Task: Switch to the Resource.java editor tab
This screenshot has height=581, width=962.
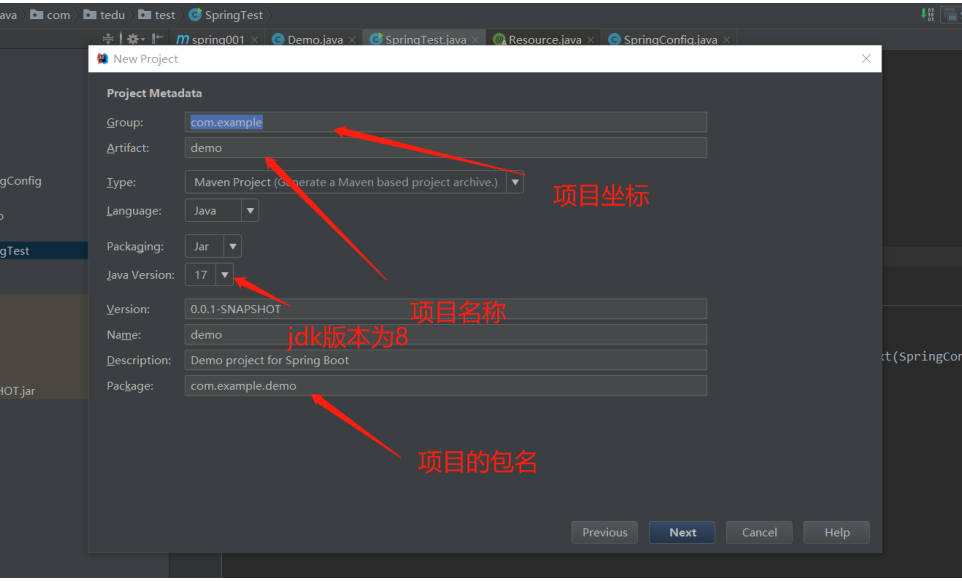Action: pos(545,40)
